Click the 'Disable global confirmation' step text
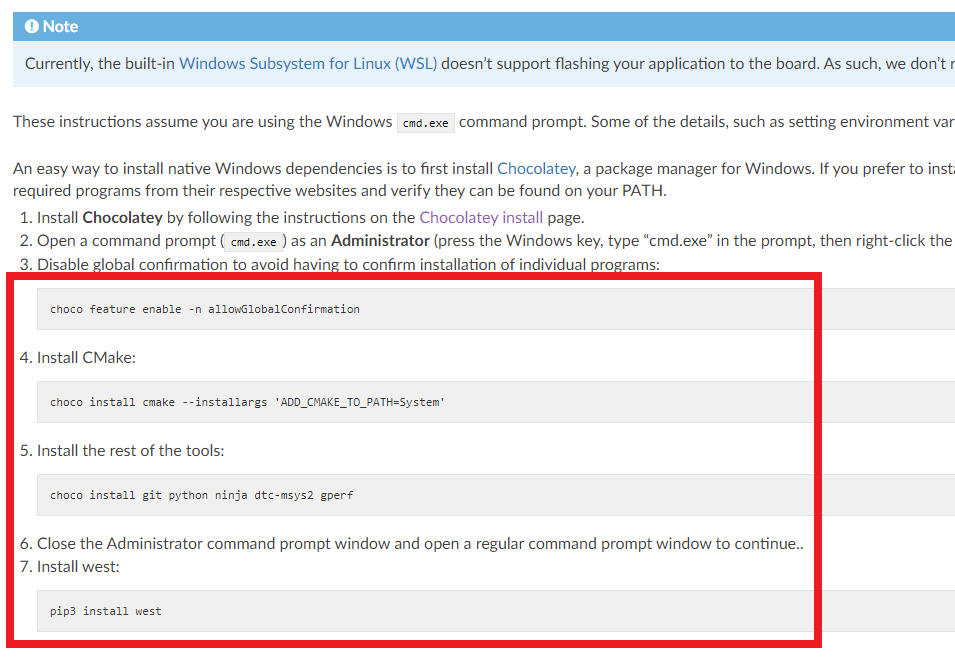Screen dimensions: 955x667 [x=348, y=264]
